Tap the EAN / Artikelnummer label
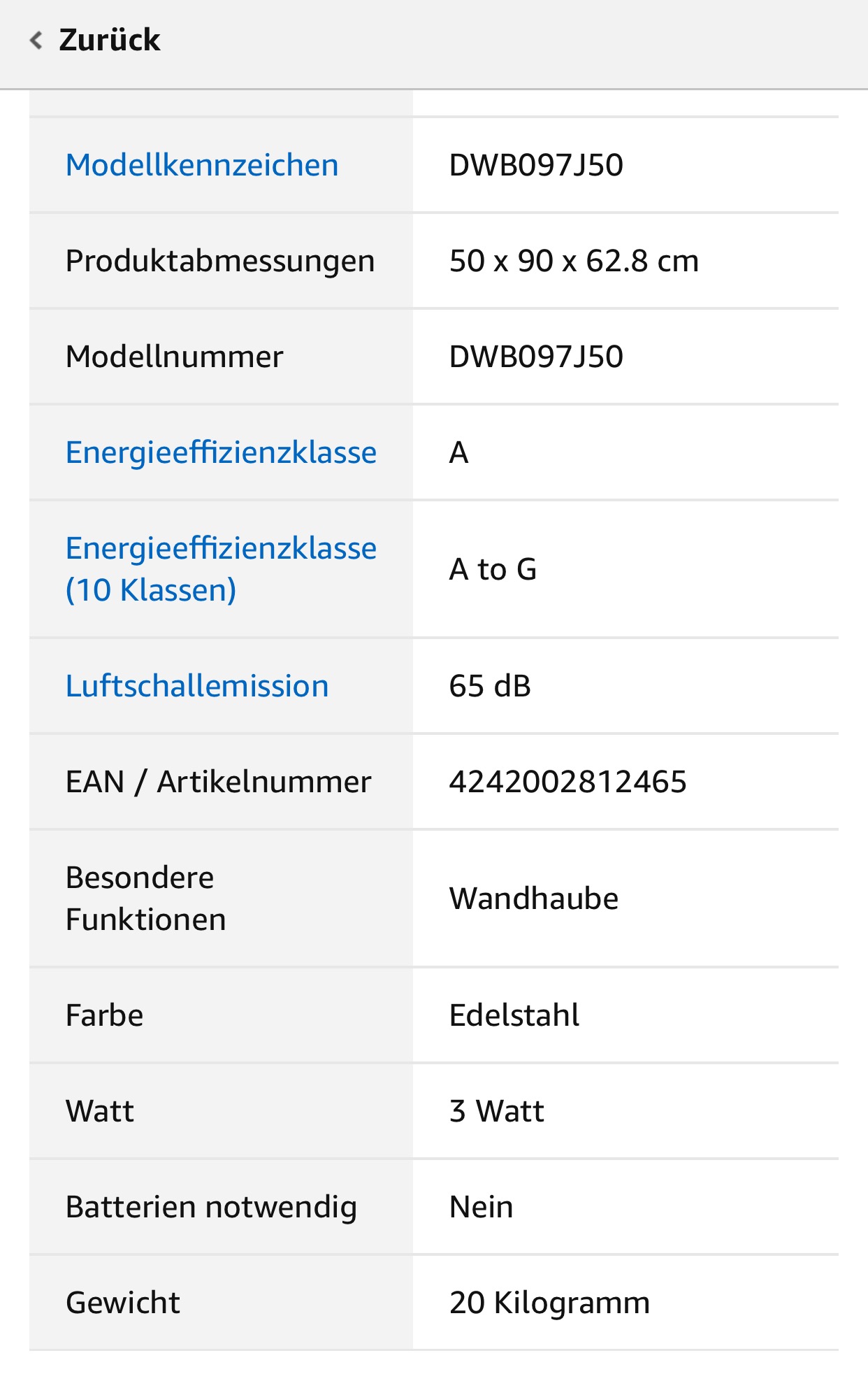The width and height of the screenshot is (868, 1374). 219,782
